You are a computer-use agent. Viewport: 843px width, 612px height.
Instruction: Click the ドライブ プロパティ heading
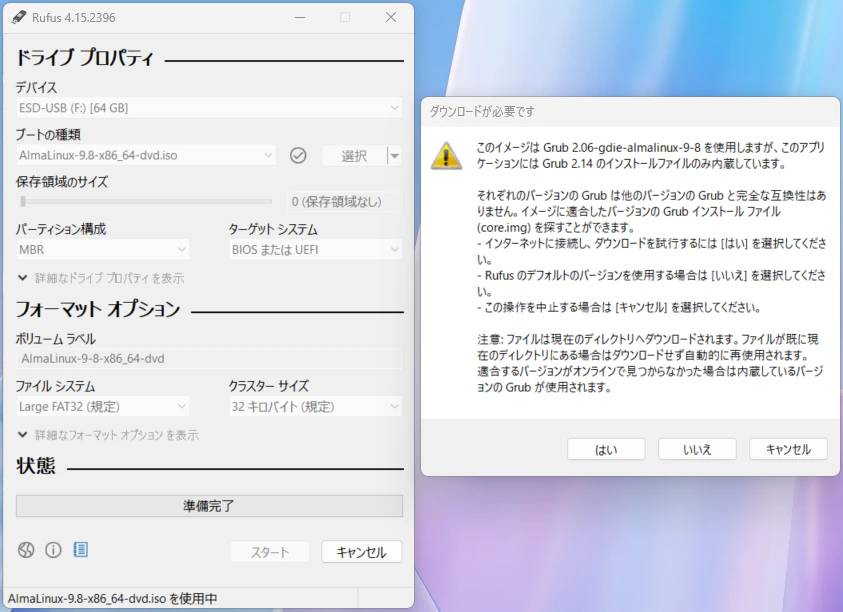84,58
